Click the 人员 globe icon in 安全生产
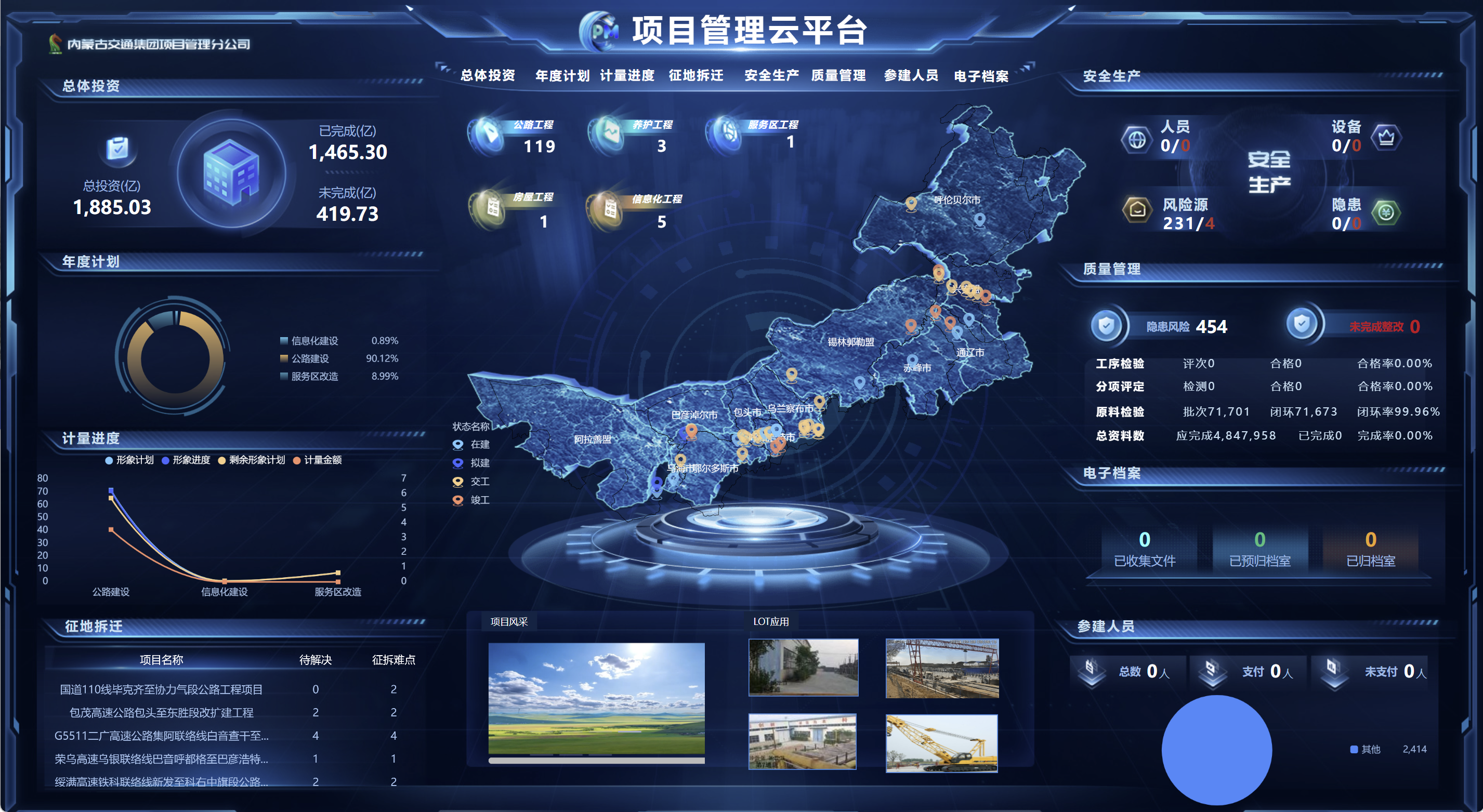The width and height of the screenshot is (1483, 812). click(1136, 139)
